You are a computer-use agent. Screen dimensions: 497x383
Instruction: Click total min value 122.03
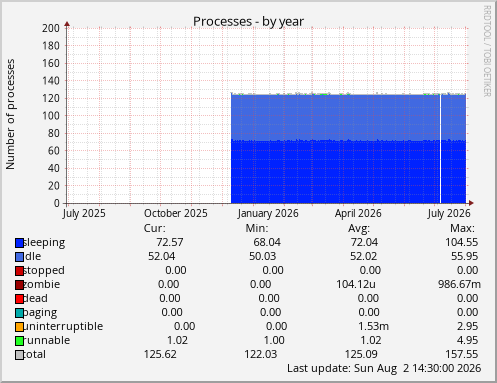point(261,354)
